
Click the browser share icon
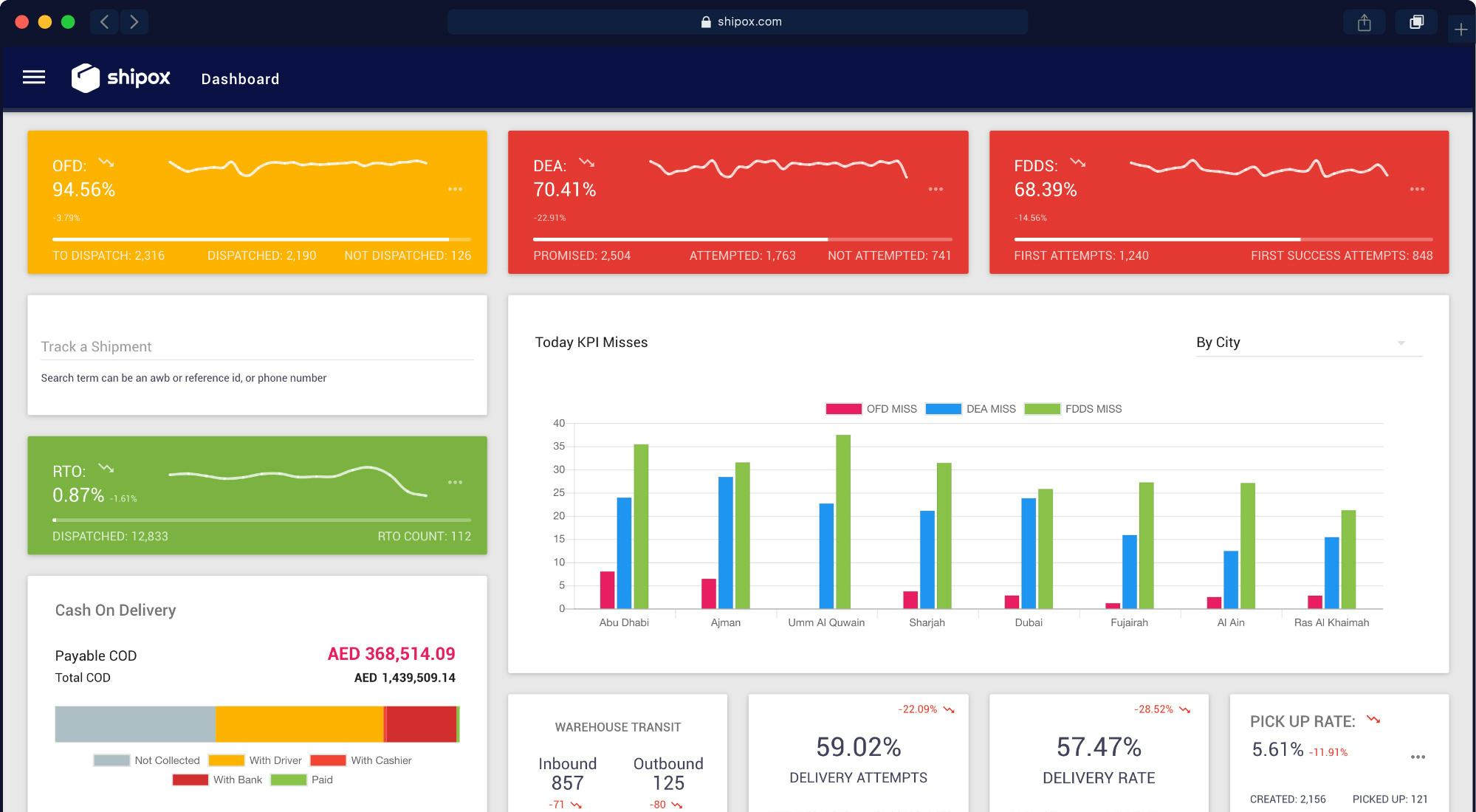(1364, 23)
